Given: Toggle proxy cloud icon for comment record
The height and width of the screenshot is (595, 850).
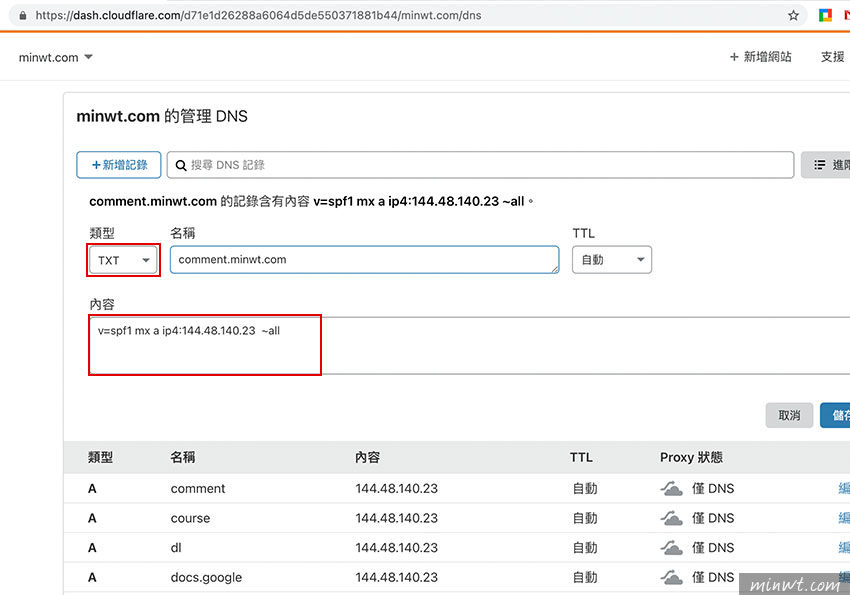Looking at the screenshot, I should click(x=671, y=489).
